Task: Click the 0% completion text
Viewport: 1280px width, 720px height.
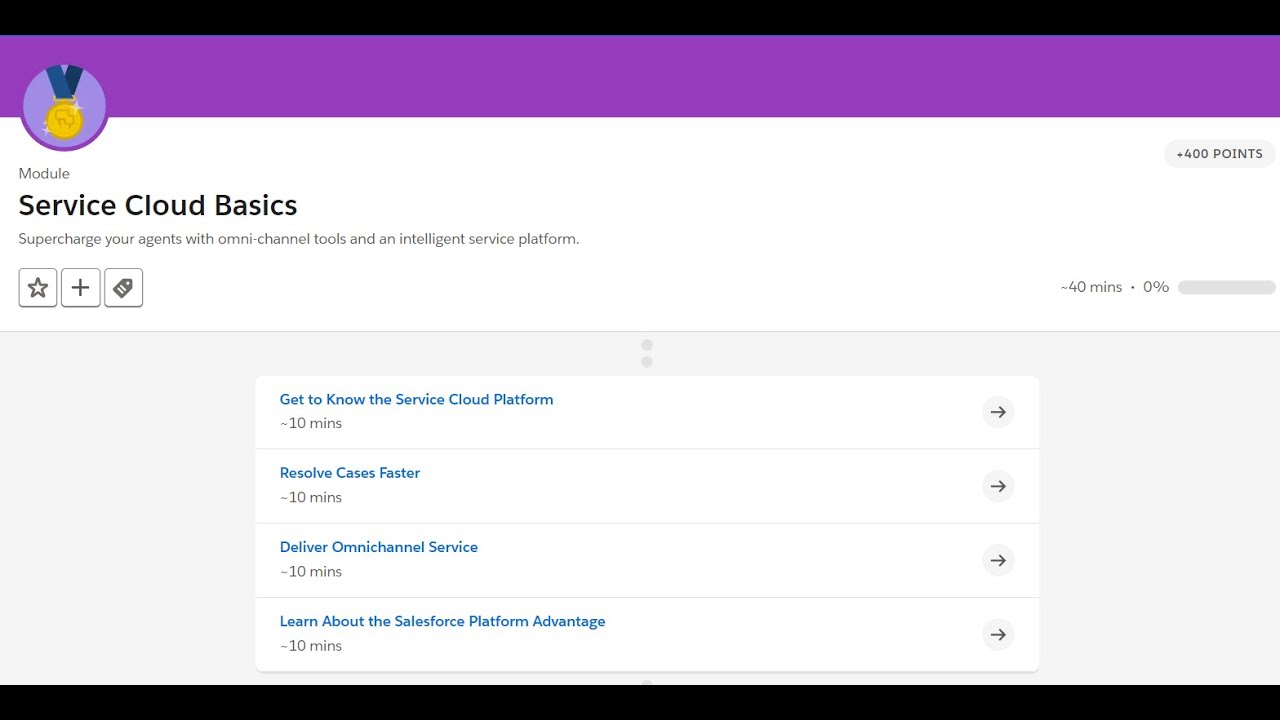Action: [x=1156, y=287]
